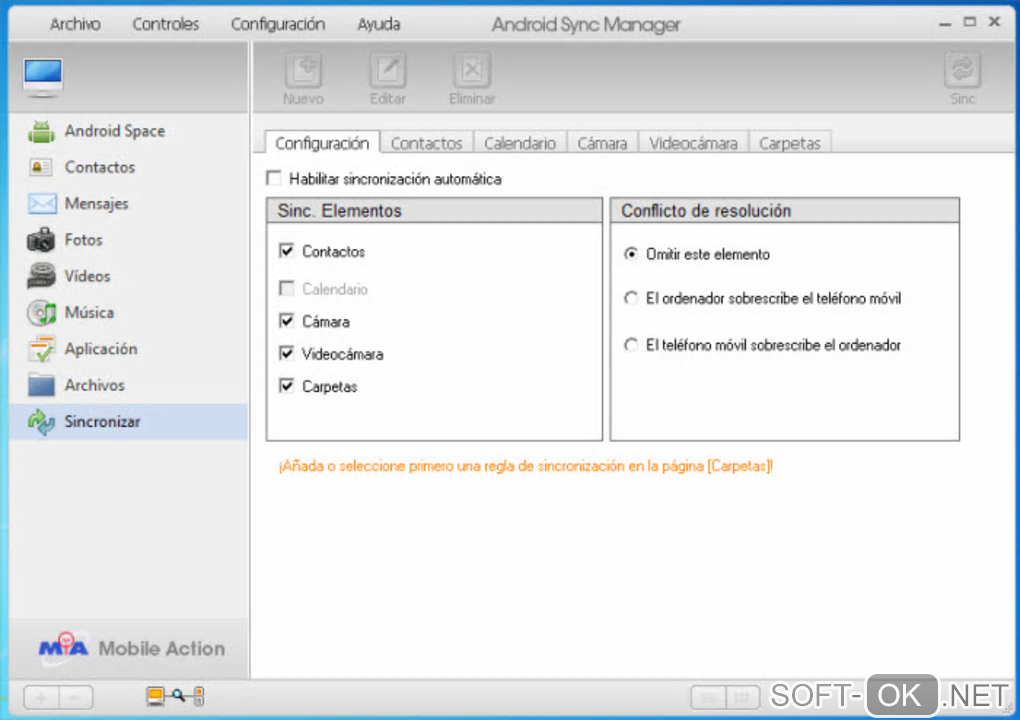Switch to the Configuración tab
This screenshot has height=720, width=1020.
[322, 143]
